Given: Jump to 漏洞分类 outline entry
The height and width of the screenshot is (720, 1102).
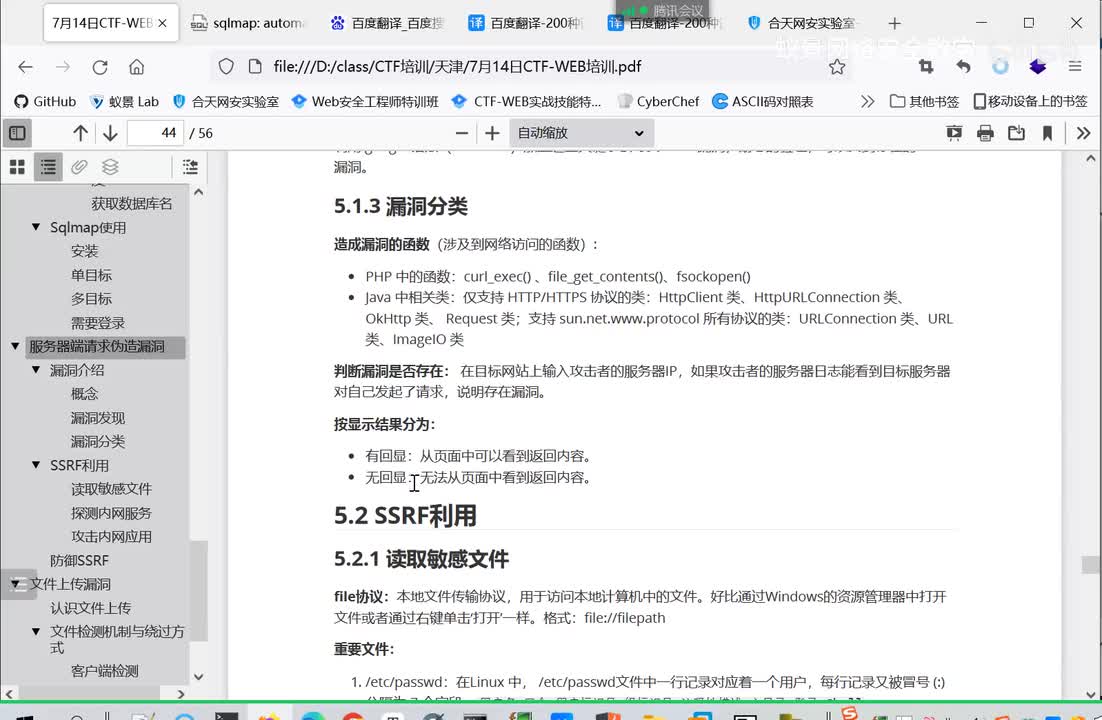Looking at the screenshot, I should point(98,442).
